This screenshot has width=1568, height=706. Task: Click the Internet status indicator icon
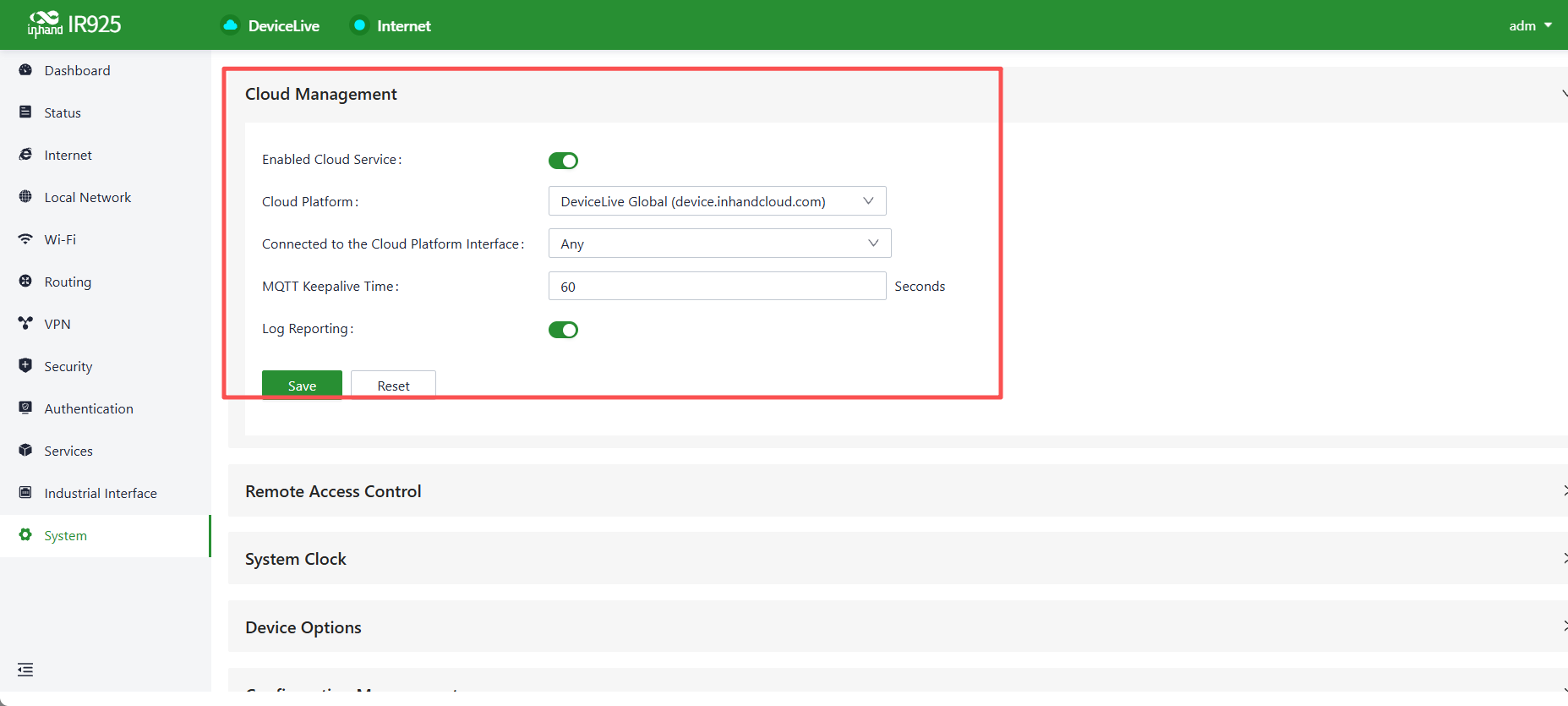point(359,25)
